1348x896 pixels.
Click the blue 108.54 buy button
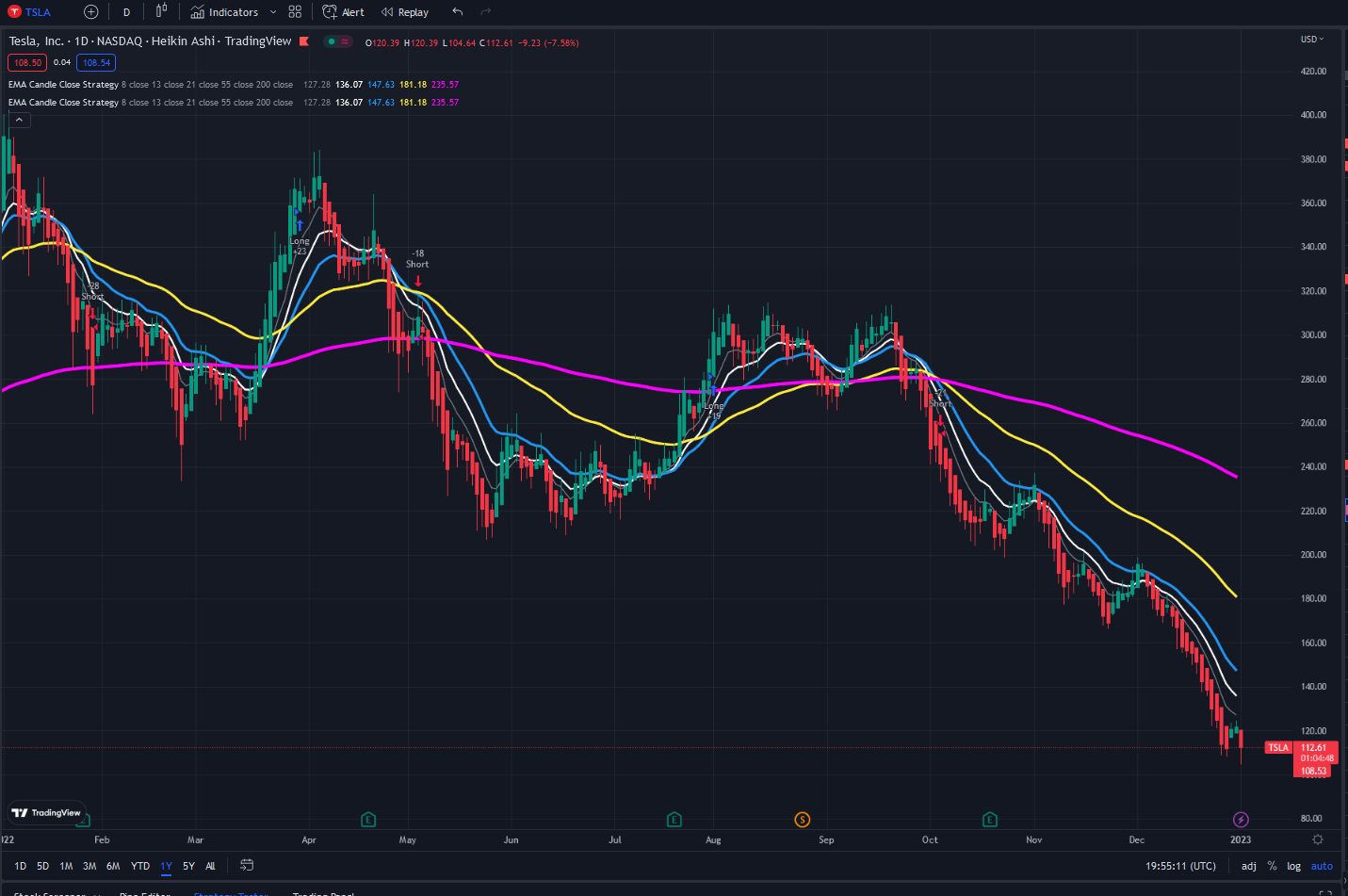pos(96,63)
